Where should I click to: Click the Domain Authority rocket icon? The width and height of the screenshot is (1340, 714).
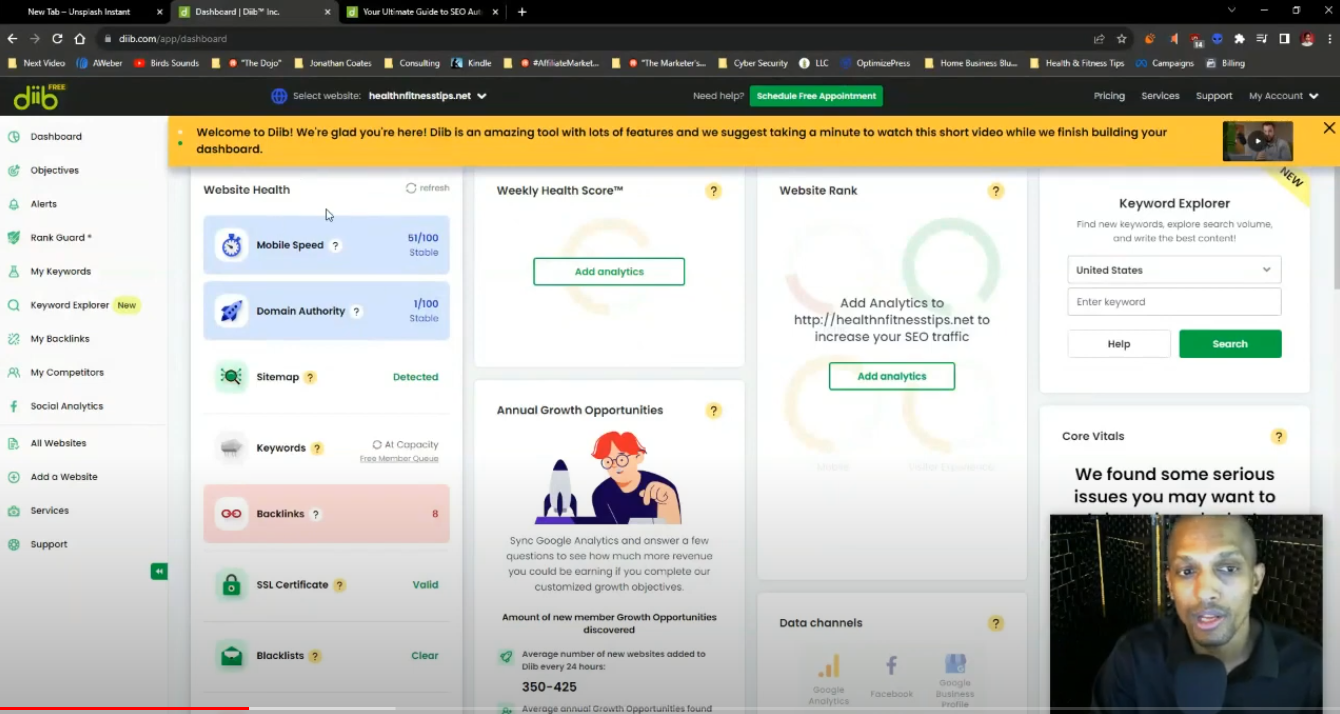(230, 310)
